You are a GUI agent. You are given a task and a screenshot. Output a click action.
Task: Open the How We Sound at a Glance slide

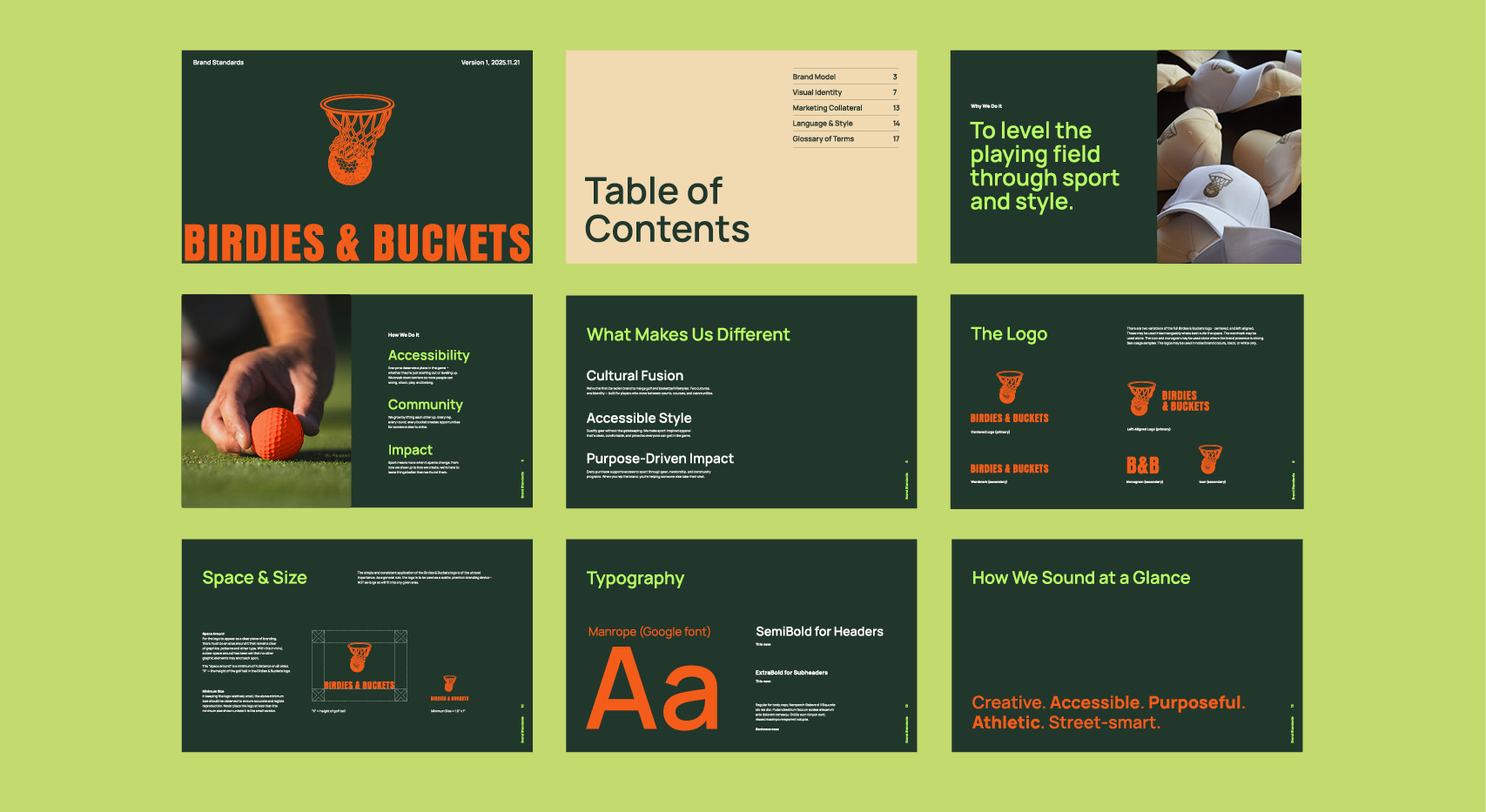(1126, 646)
